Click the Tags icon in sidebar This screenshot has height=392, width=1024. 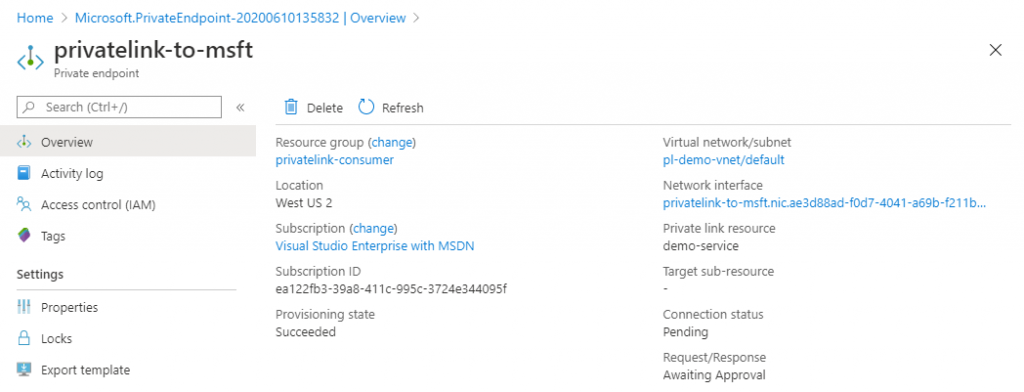point(24,236)
